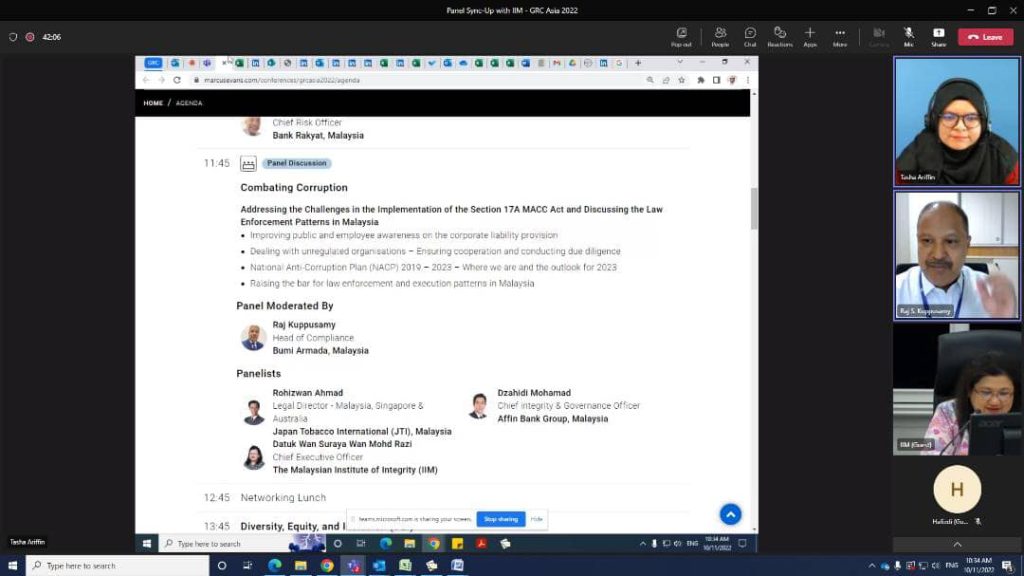Open the Share content tray
This screenshot has height=576, width=1024.
[938, 37]
